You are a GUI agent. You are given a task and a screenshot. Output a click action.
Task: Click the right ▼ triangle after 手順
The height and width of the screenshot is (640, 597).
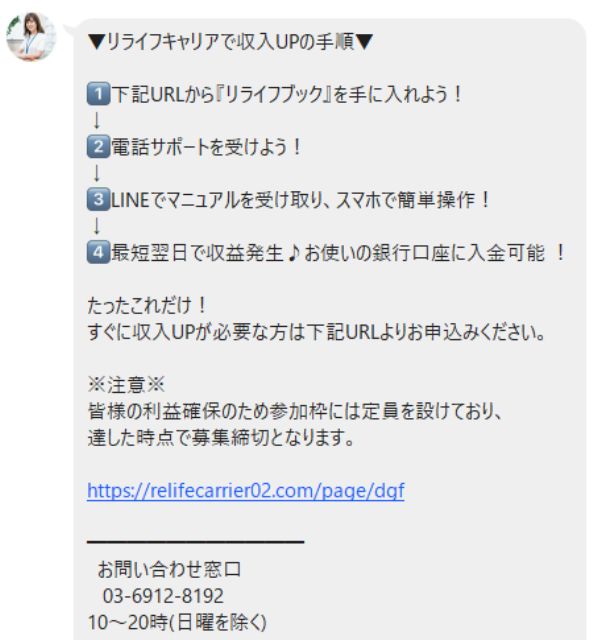[364, 42]
